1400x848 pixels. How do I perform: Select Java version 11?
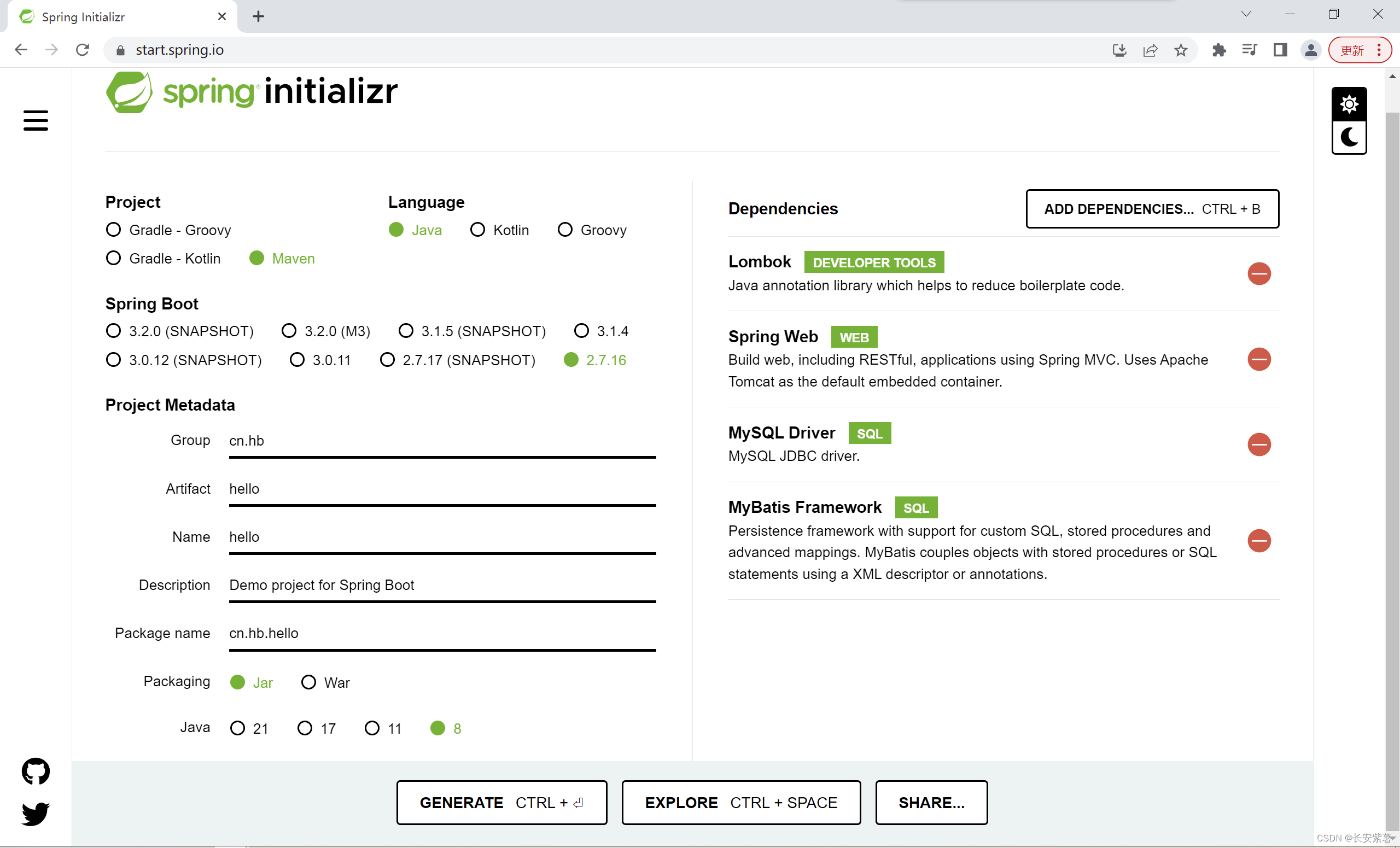tap(383, 728)
